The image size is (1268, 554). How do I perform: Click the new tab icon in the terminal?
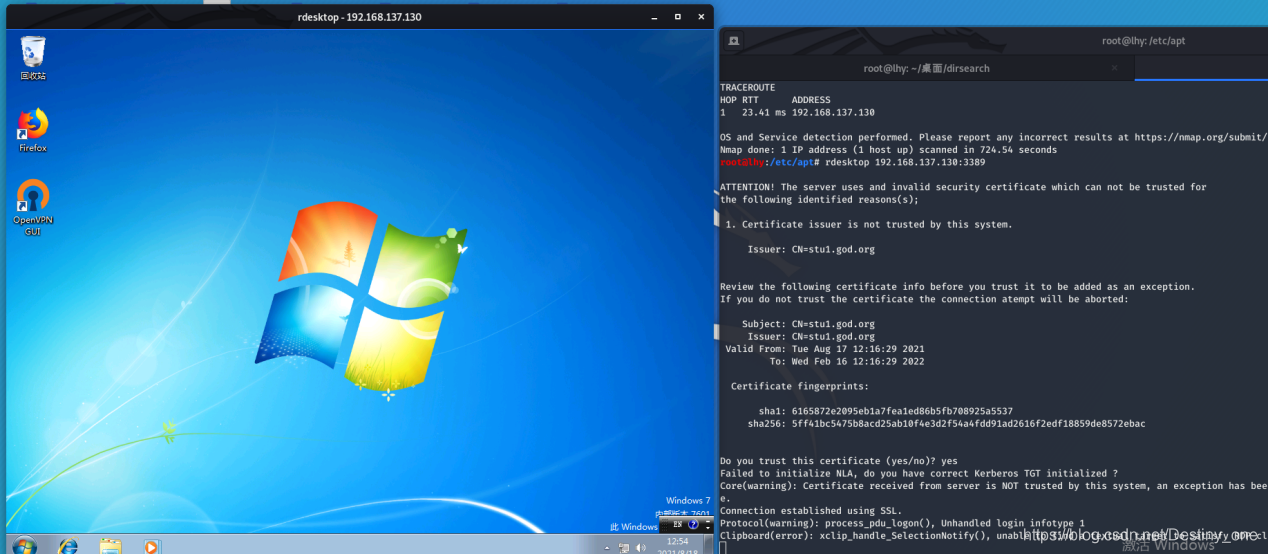click(733, 41)
